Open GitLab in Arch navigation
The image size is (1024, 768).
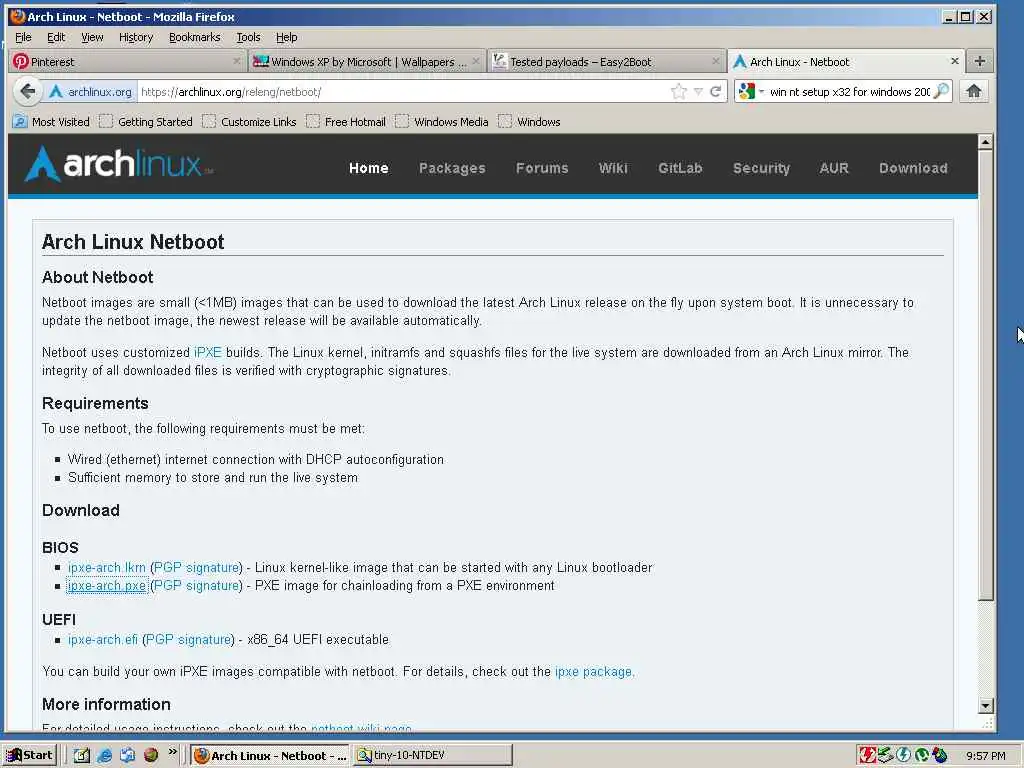click(680, 168)
